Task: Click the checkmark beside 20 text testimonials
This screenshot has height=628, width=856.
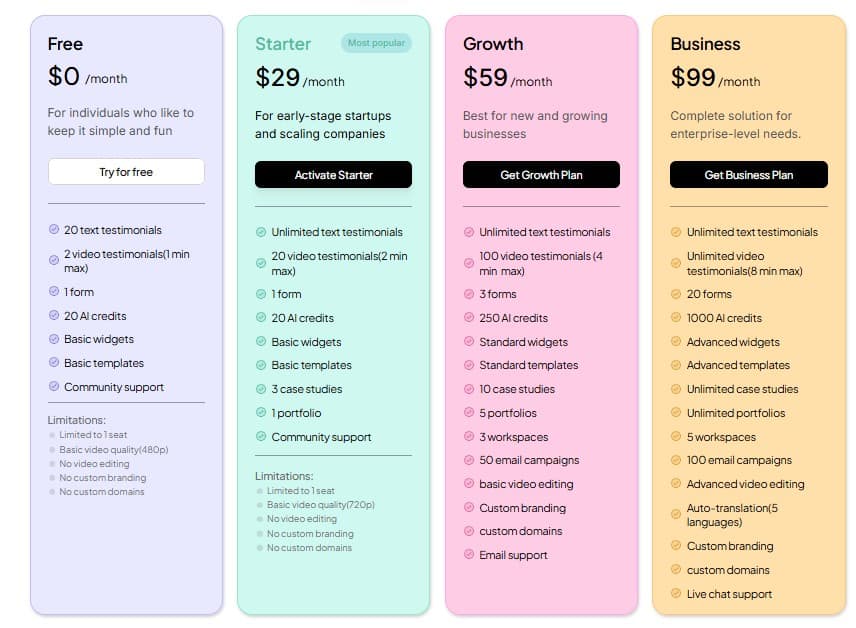Action: [53, 230]
